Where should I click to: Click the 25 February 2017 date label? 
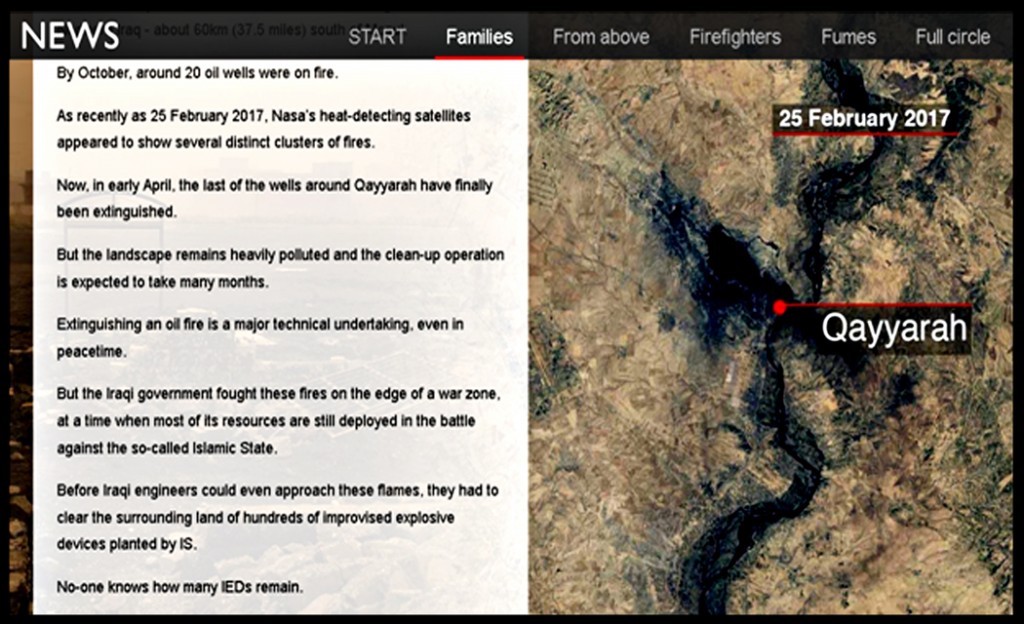(x=865, y=119)
